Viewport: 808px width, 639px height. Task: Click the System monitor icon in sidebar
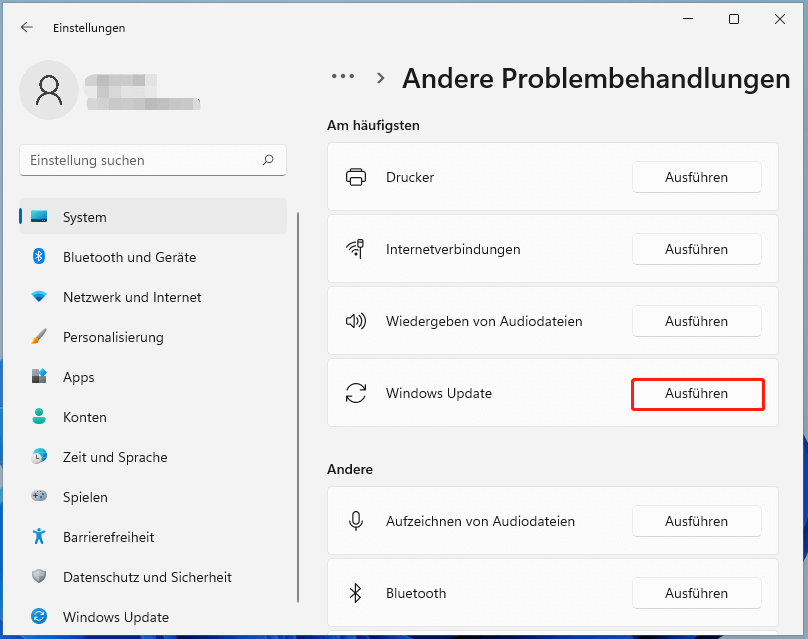point(39,217)
